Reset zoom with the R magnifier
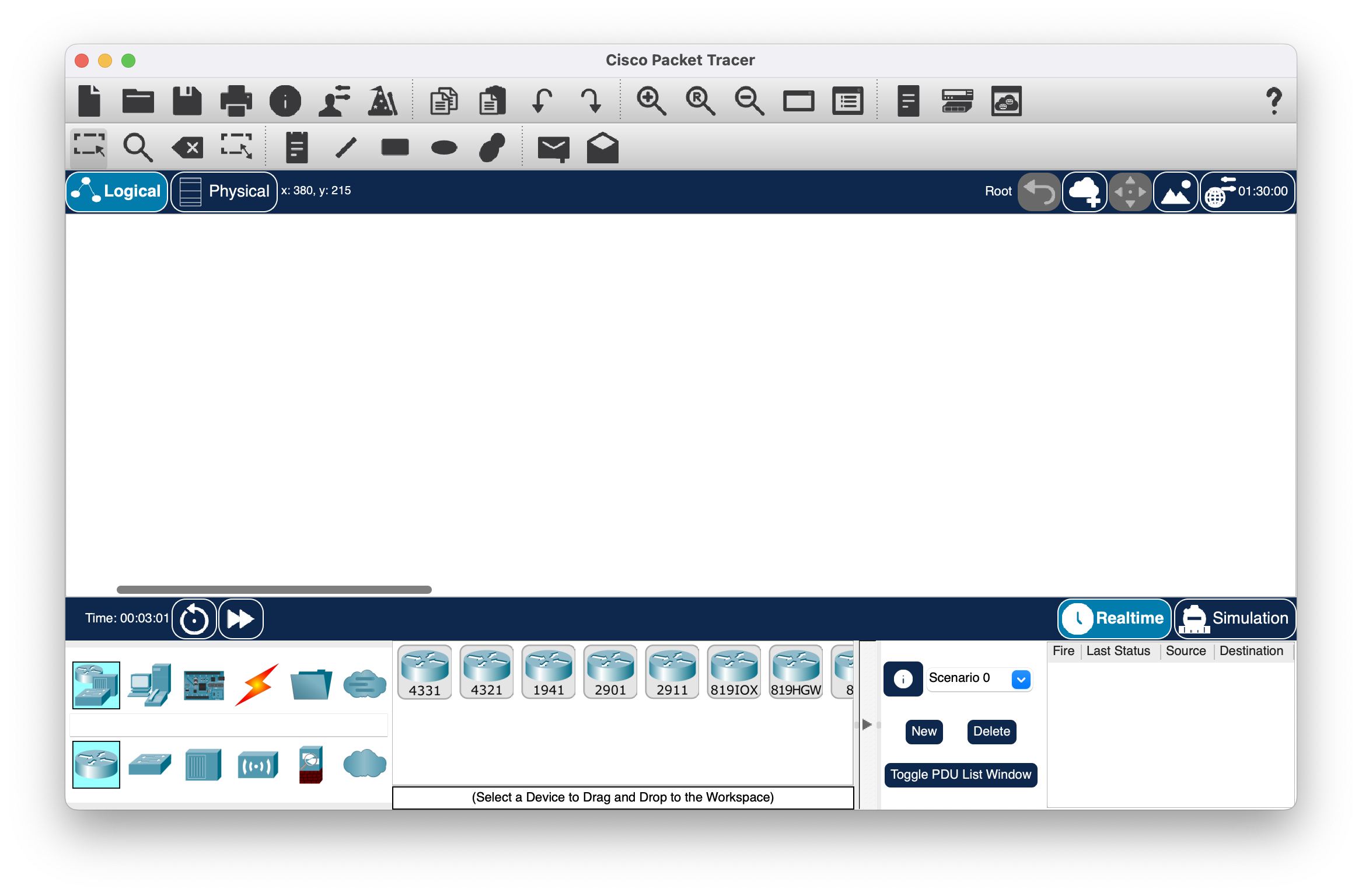This screenshot has width=1362, height=896. [700, 101]
